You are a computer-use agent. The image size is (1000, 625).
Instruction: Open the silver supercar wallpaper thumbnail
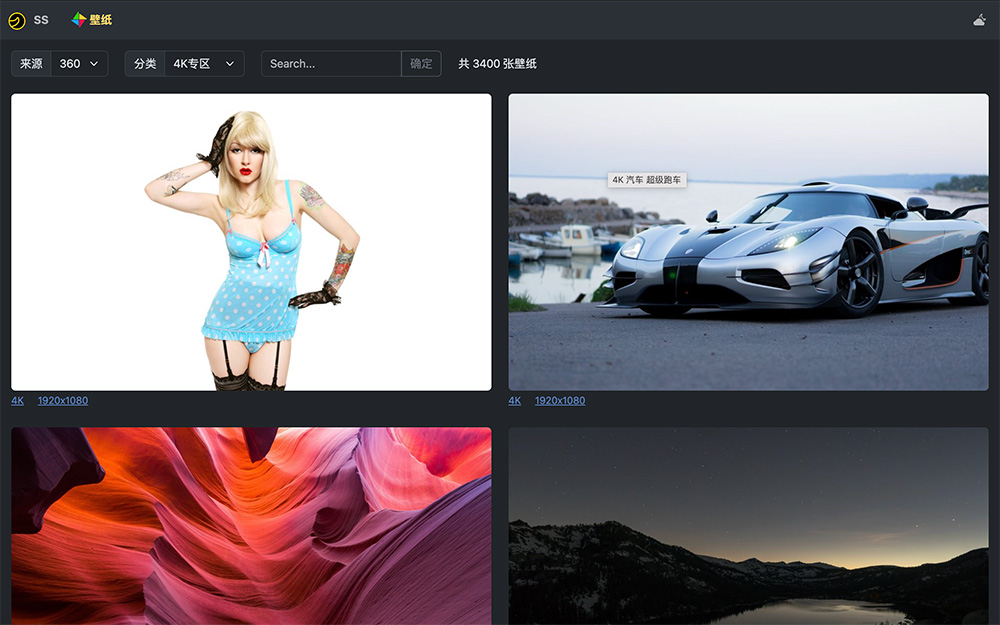coord(748,242)
